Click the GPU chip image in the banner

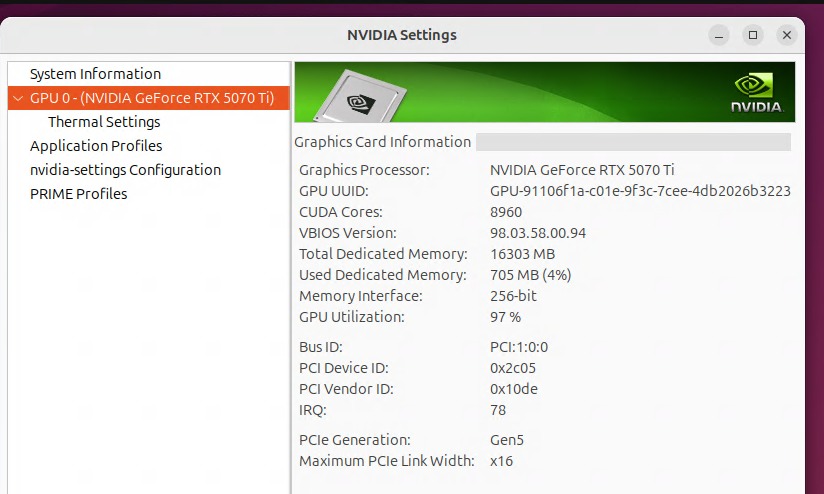(x=362, y=96)
